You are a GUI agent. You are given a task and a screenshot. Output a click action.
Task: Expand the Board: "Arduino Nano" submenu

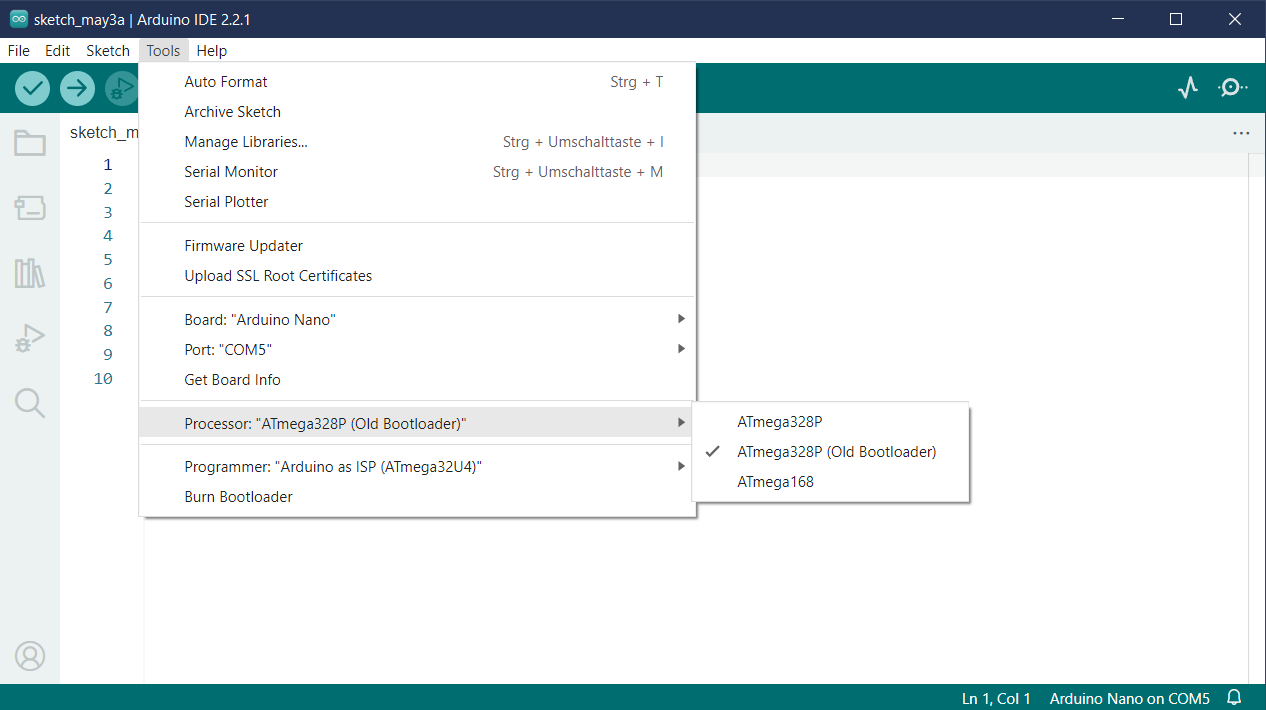(417, 320)
